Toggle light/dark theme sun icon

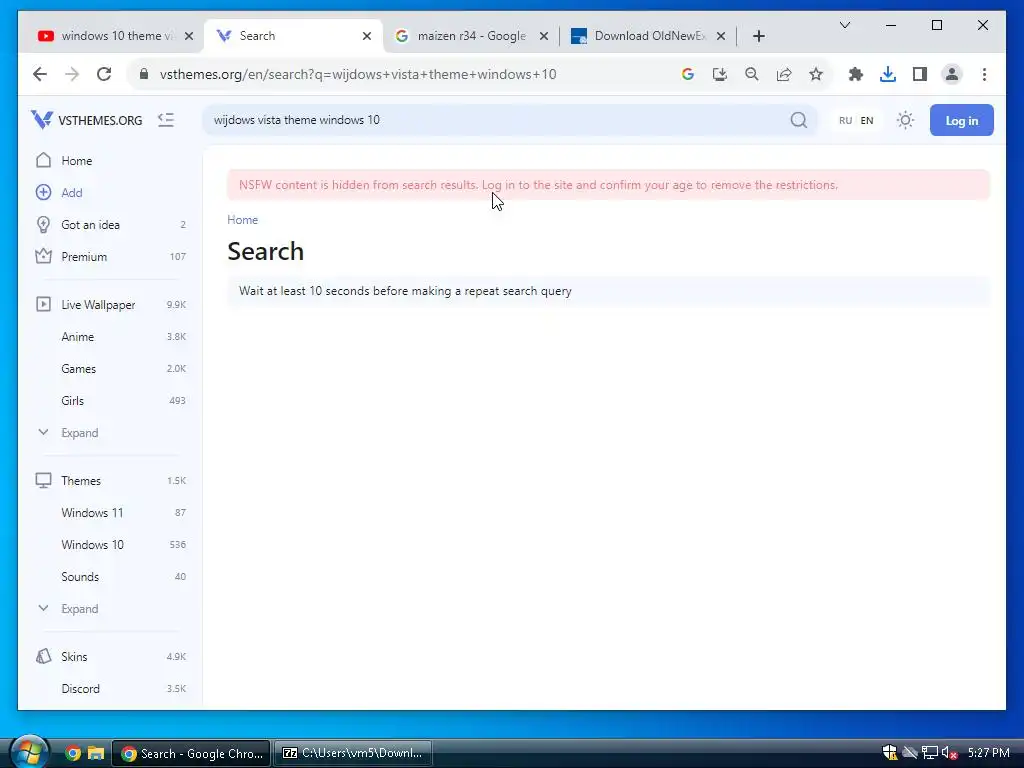pos(905,120)
